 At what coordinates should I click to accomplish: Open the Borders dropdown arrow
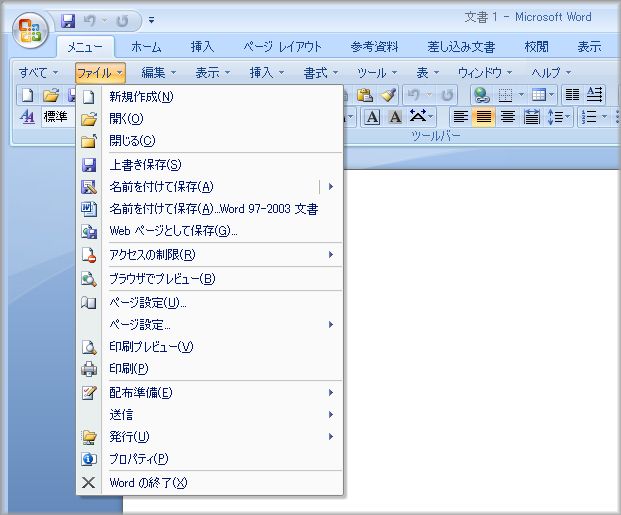click(521, 95)
